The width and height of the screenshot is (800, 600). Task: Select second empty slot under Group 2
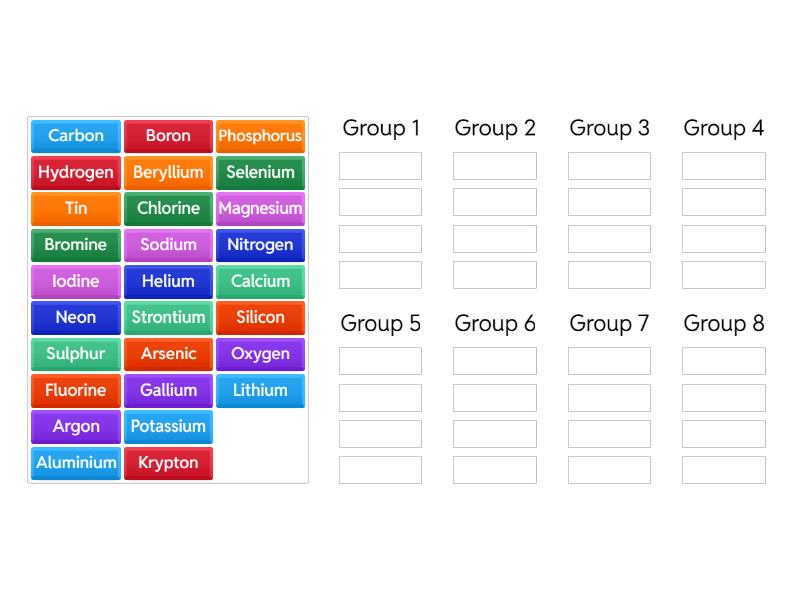[x=495, y=202]
